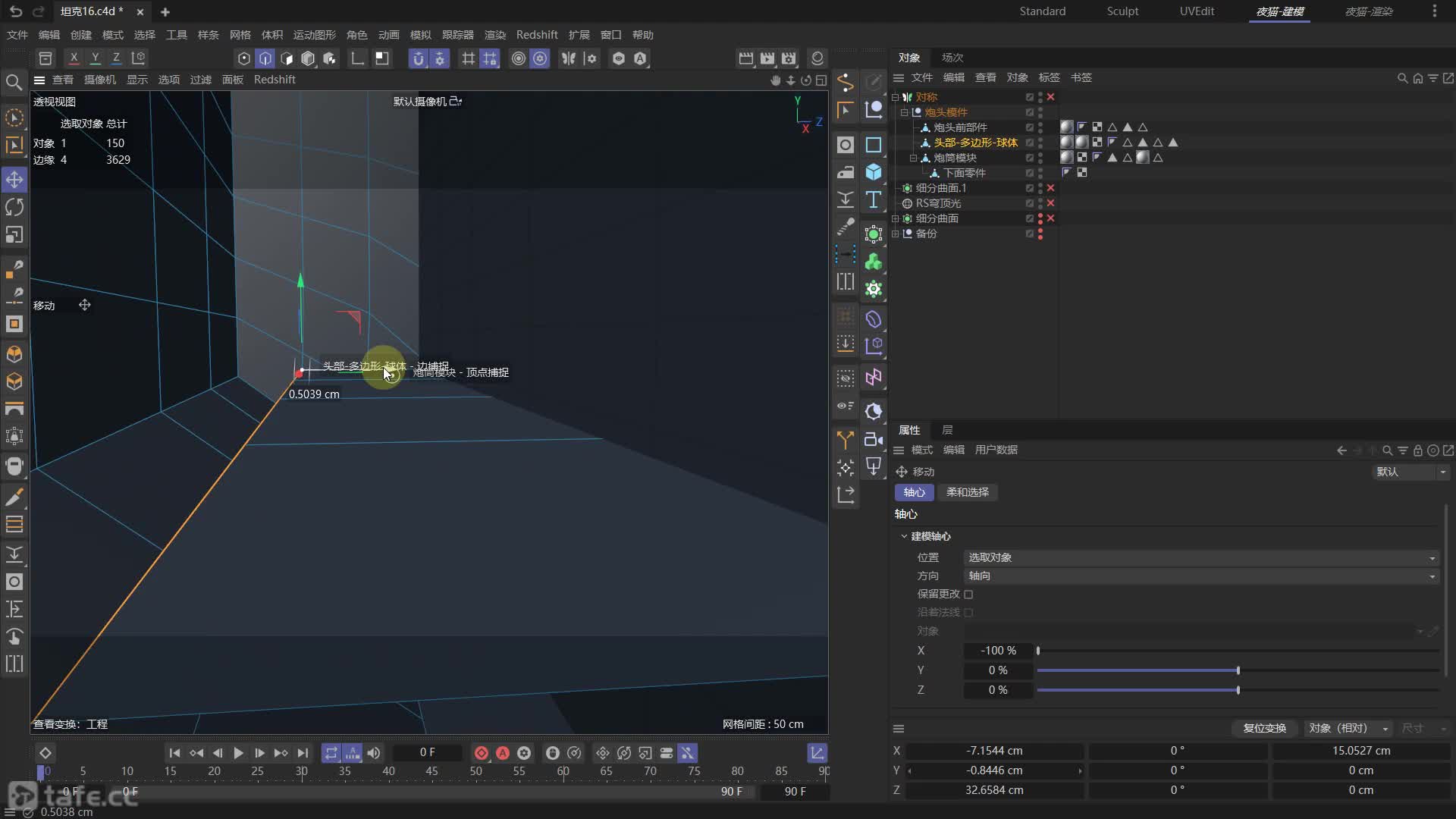This screenshot has height=819, width=1456.
Task: Toggle layer checkbox for 炮头前部件
Action: (1029, 127)
